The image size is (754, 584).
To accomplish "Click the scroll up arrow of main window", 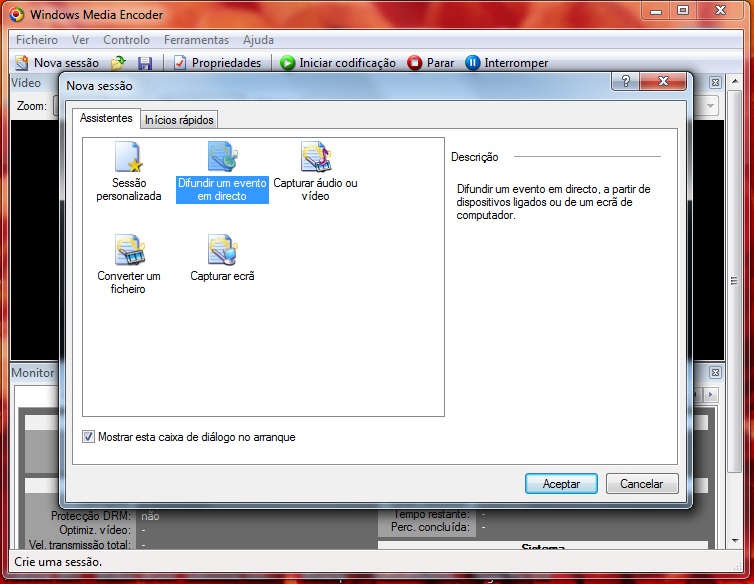I will click(x=735, y=81).
